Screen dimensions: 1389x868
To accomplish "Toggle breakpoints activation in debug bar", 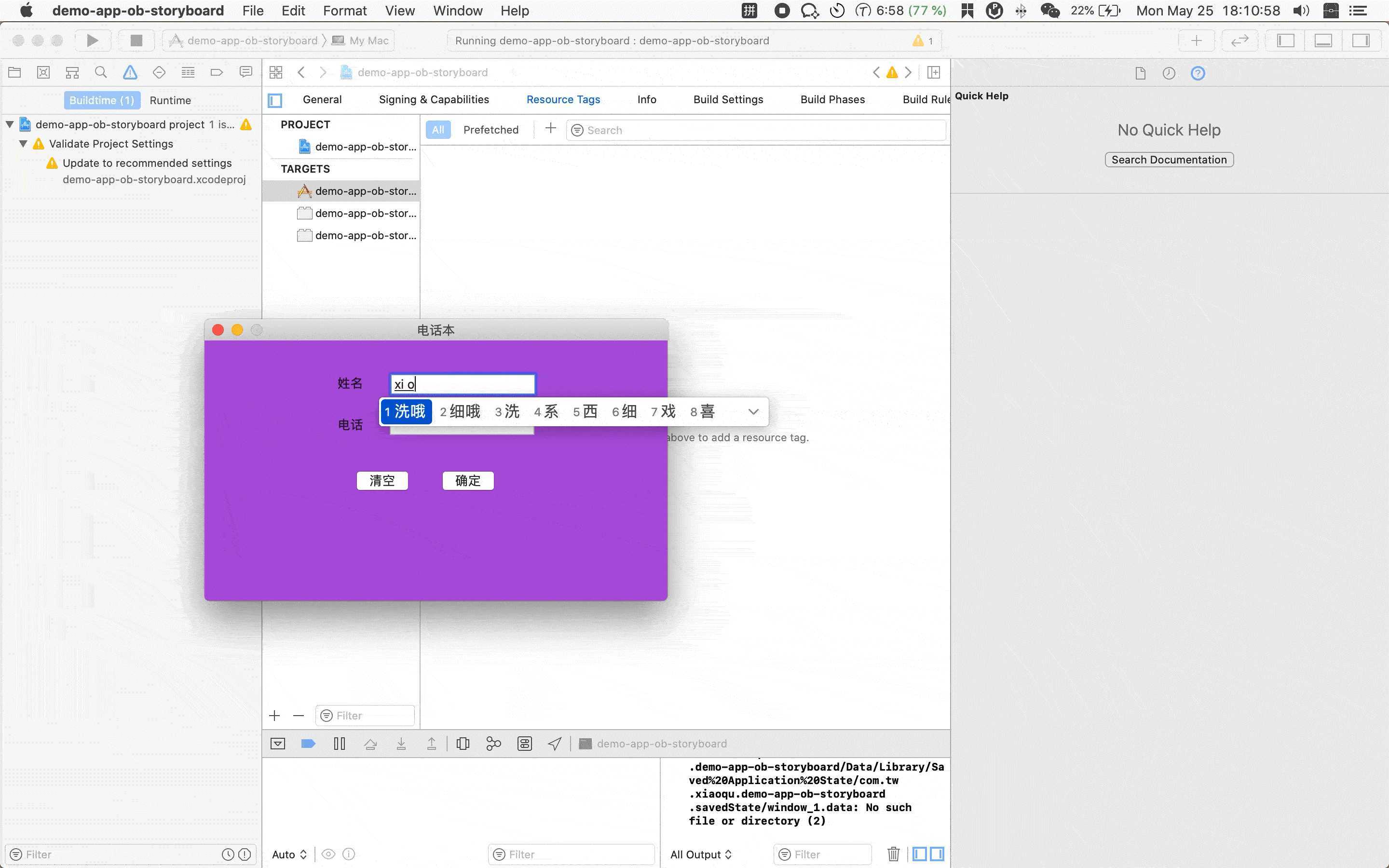I will click(x=308, y=744).
